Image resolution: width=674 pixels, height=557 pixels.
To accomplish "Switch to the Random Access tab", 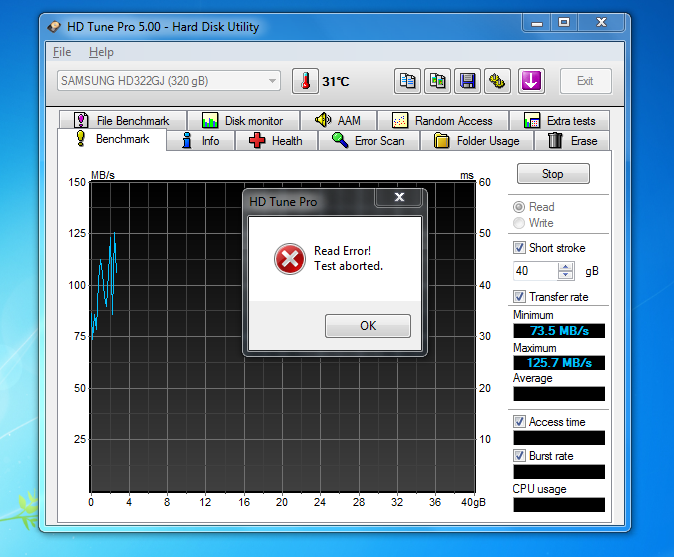I will pyautogui.click(x=443, y=121).
